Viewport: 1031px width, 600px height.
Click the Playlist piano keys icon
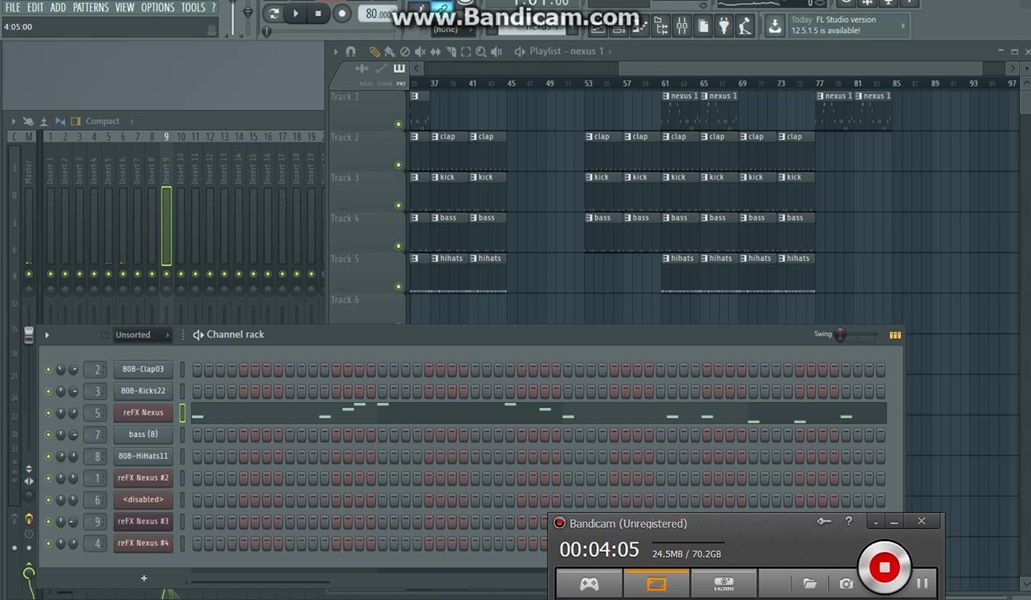[399, 68]
